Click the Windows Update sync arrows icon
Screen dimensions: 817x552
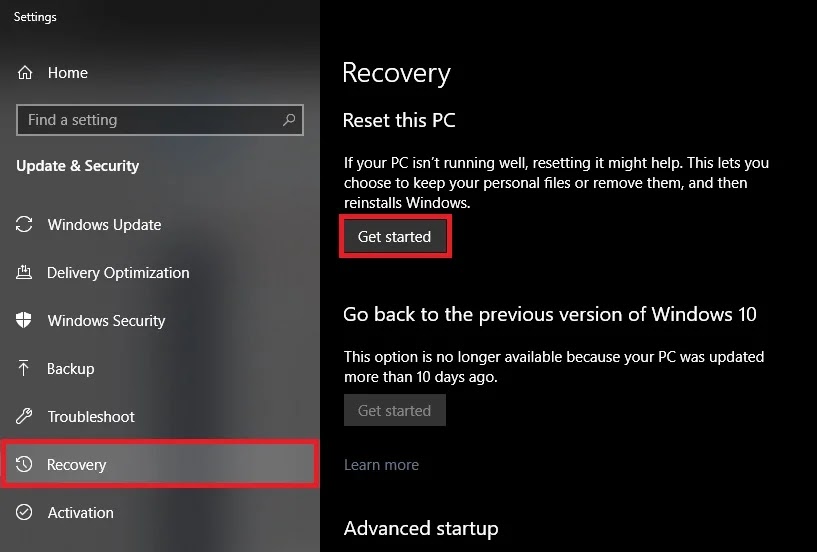(x=24, y=224)
